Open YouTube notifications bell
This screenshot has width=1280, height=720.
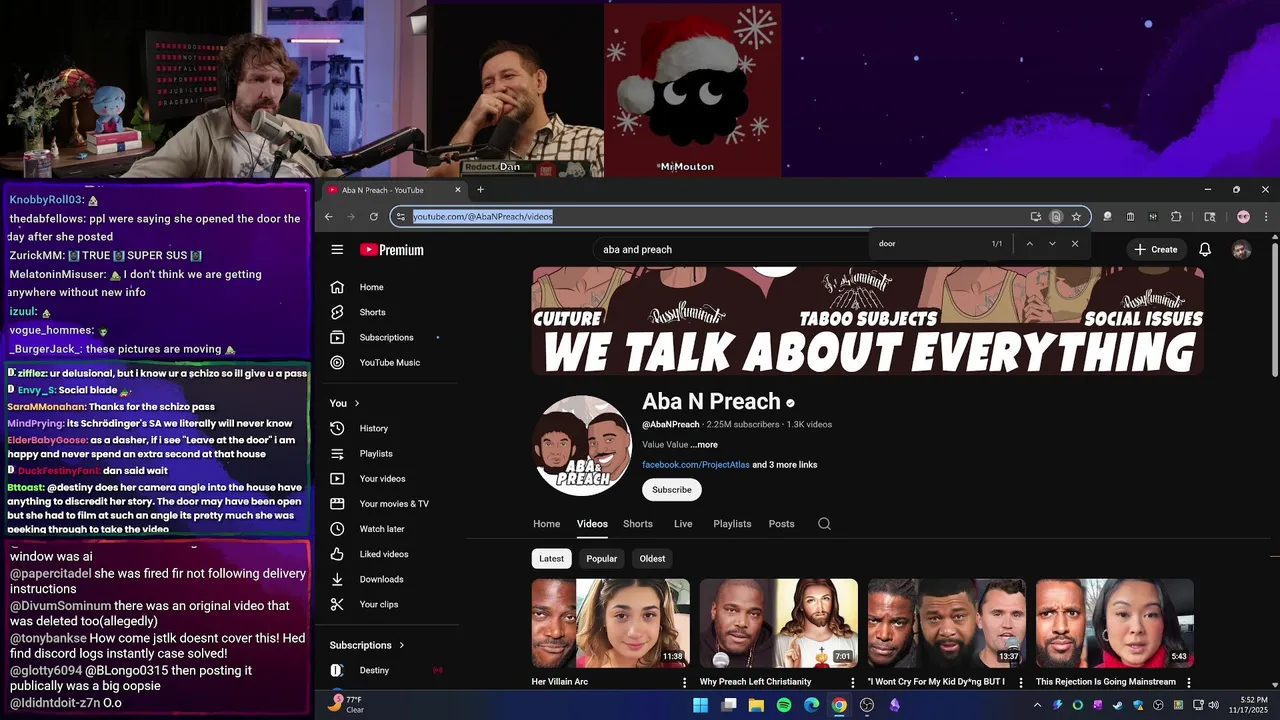(1205, 250)
